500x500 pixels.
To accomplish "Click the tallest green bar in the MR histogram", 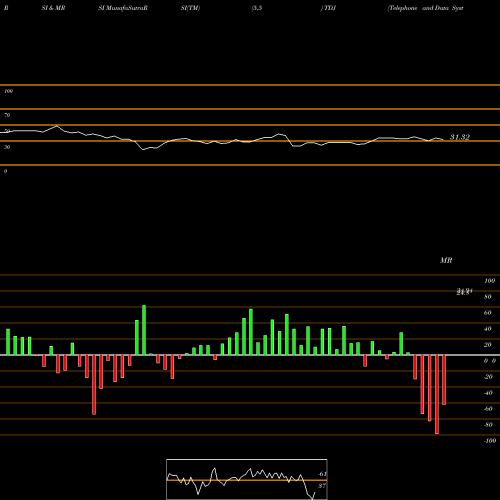I will click(x=144, y=330).
